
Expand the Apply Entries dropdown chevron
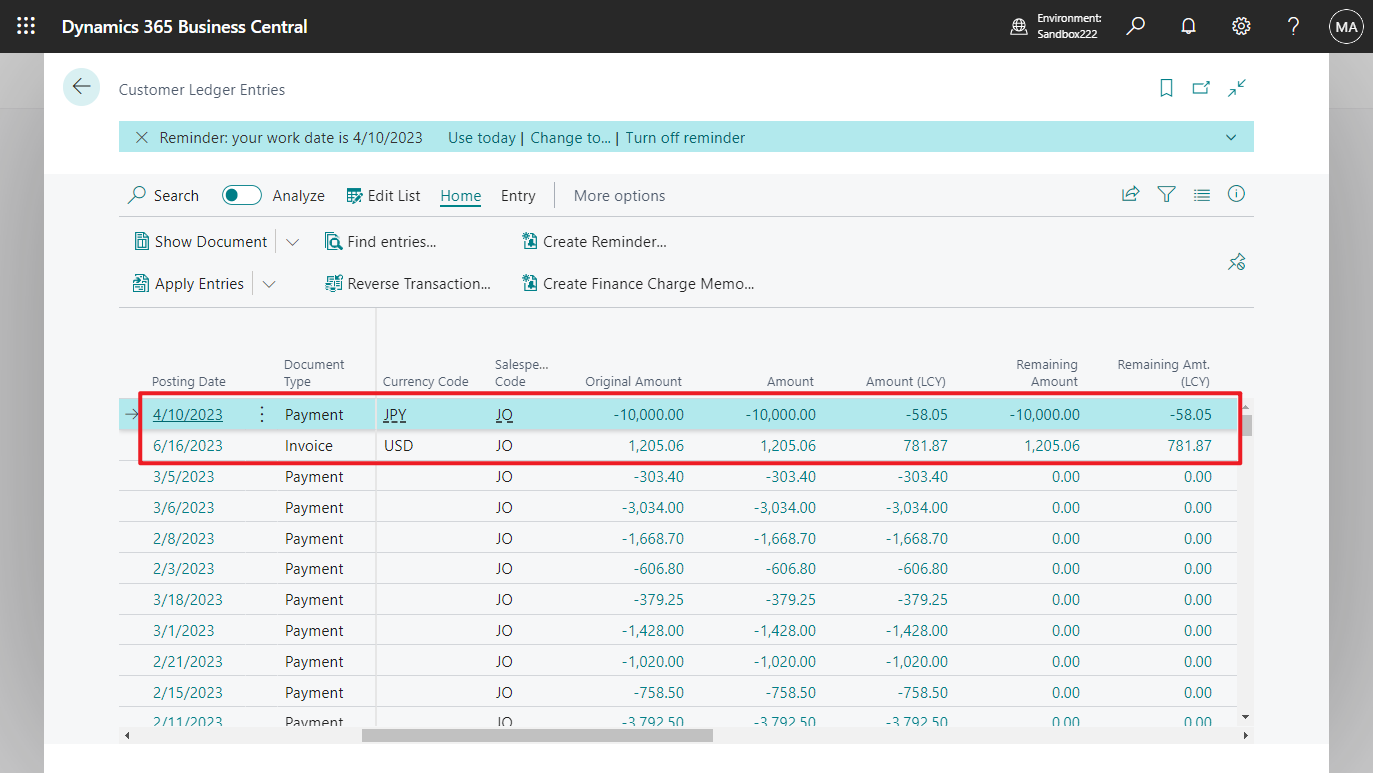point(268,283)
